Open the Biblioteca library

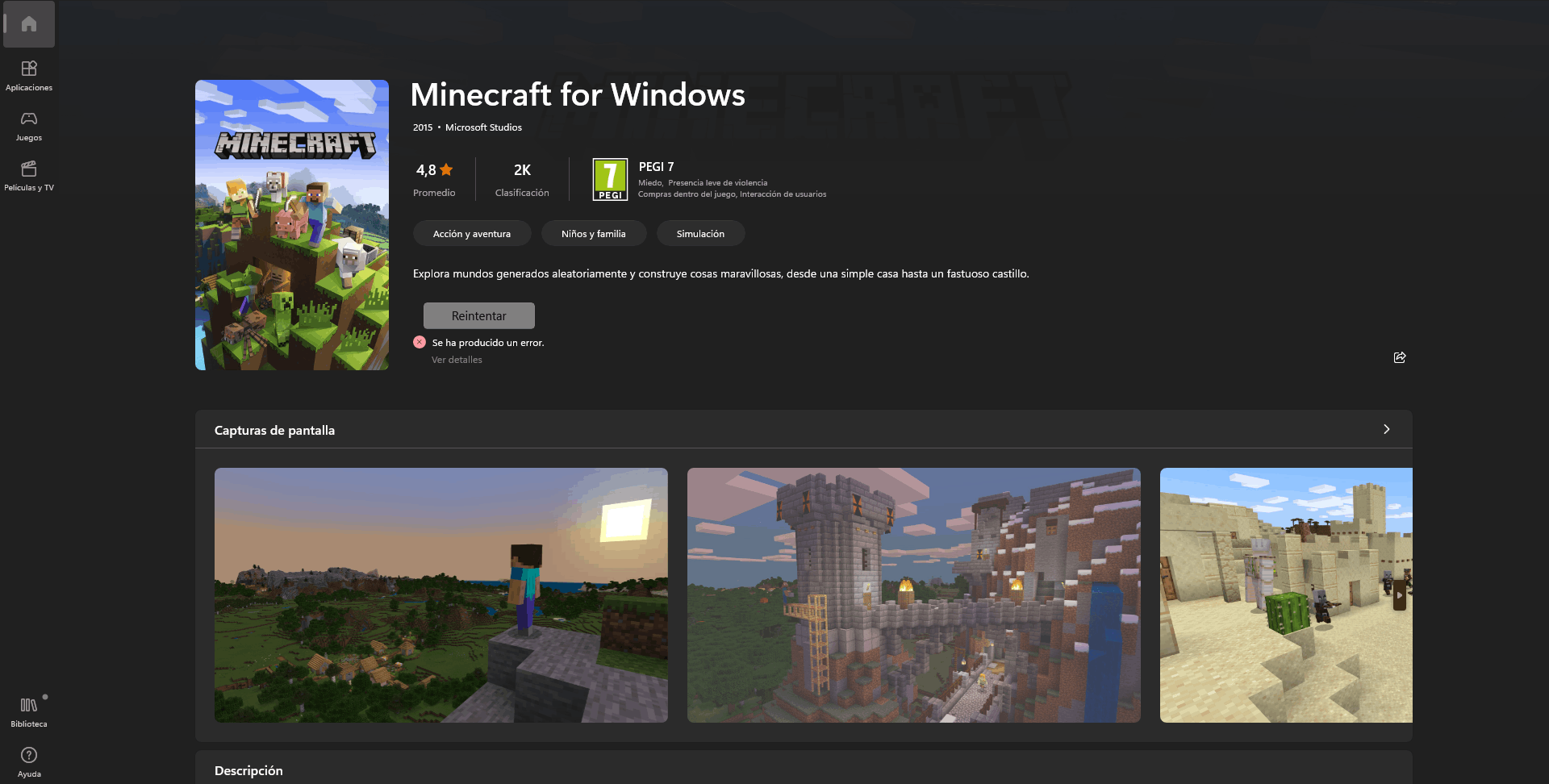pos(29,712)
